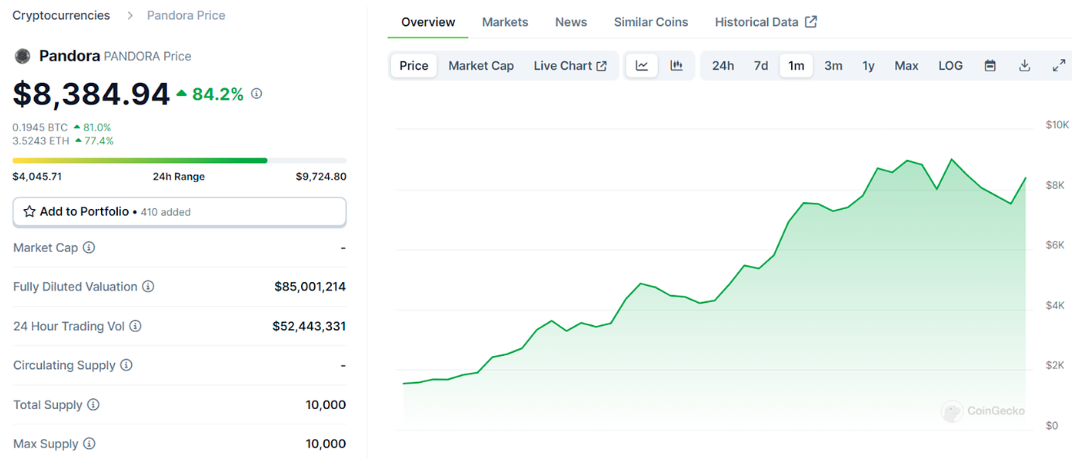Click the 24h Range price bar

click(x=179, y=161)
